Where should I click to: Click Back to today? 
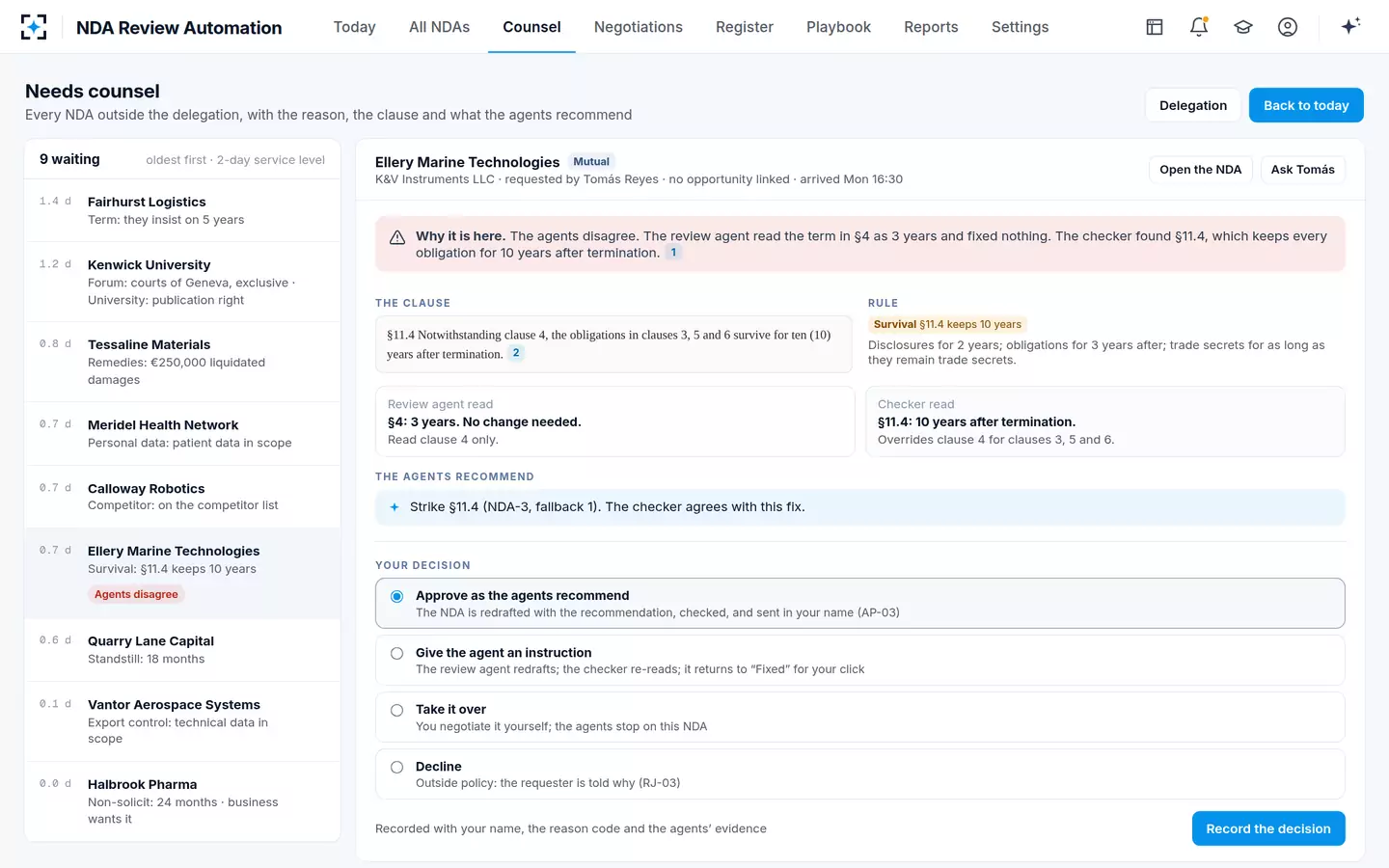click(1306, 105)
